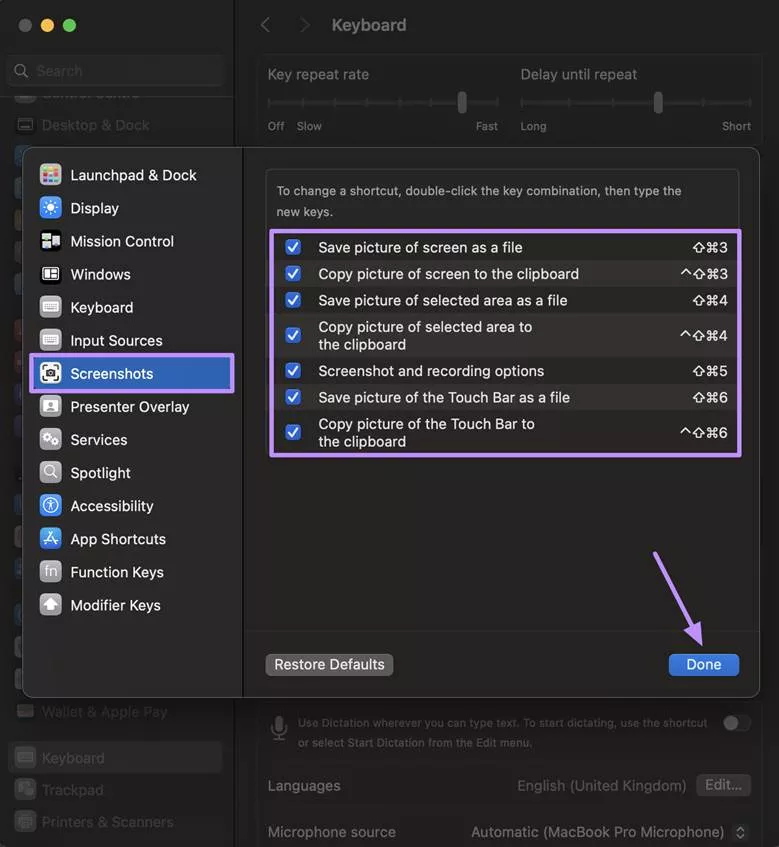Click Restore Defaults
Image resolution: width=779 pixels, height=847 pixels.
click(329, 664)
